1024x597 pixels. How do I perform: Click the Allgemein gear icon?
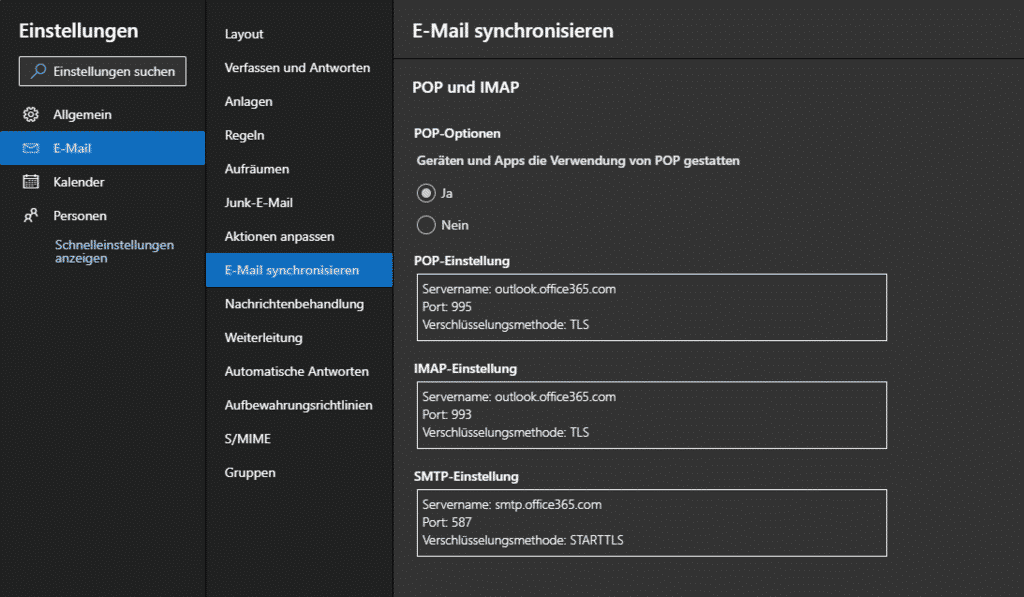[31, 114]
